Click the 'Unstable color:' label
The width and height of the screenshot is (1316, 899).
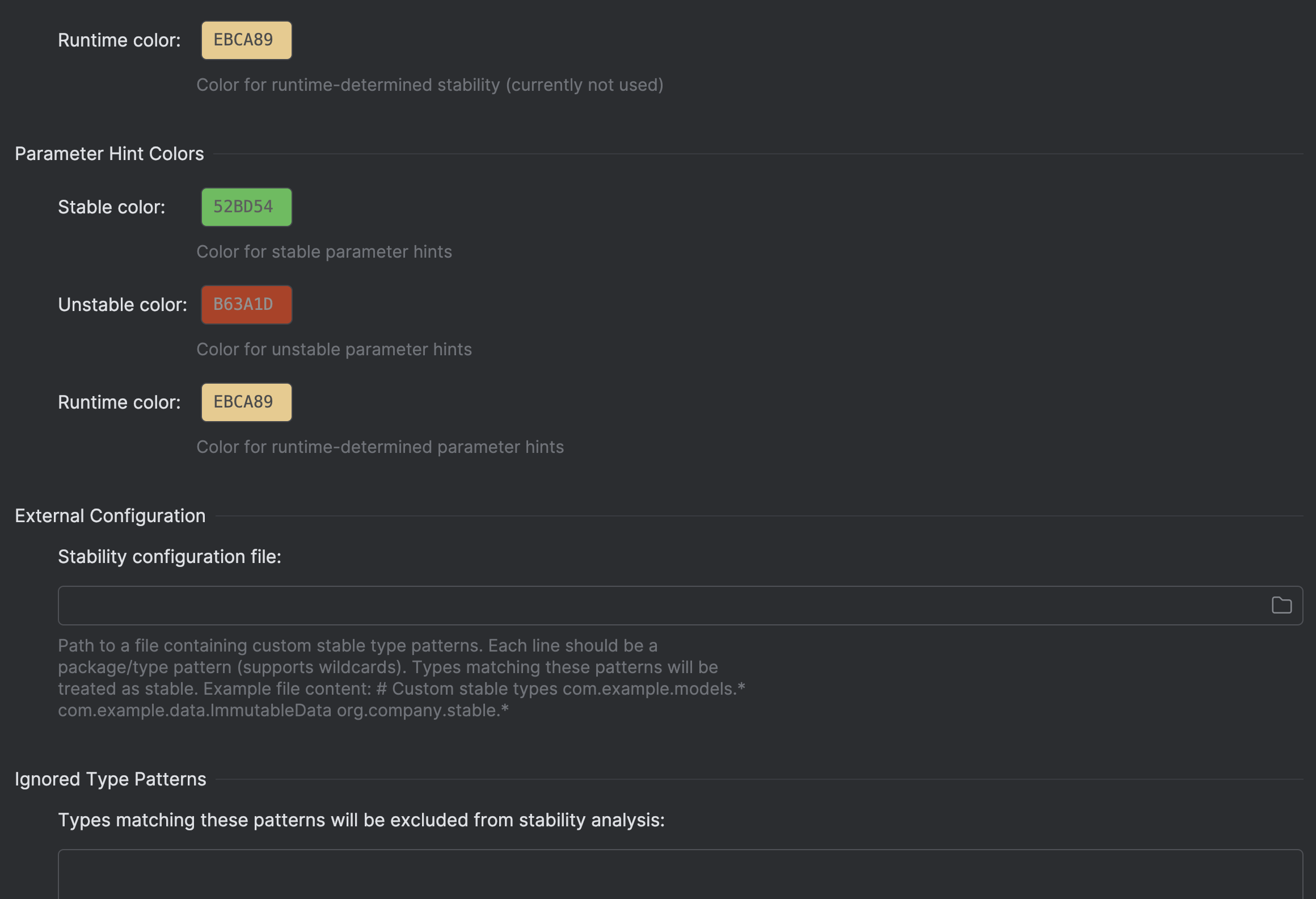[x=122, y=305]
